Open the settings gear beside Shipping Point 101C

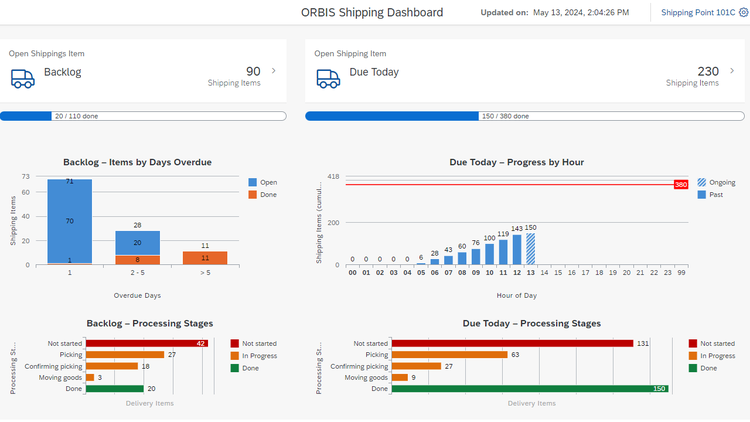point(744,12)
